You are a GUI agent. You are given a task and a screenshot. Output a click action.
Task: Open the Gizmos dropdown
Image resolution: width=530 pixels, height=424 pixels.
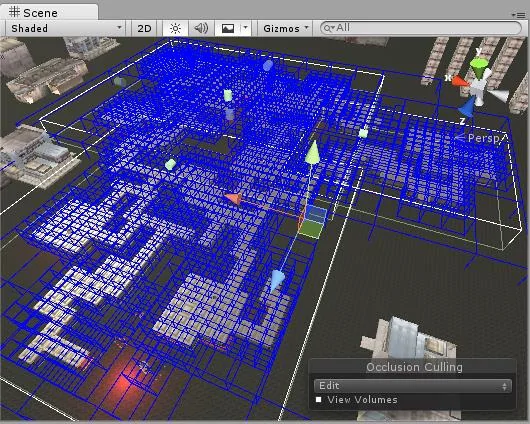[285, 28]
